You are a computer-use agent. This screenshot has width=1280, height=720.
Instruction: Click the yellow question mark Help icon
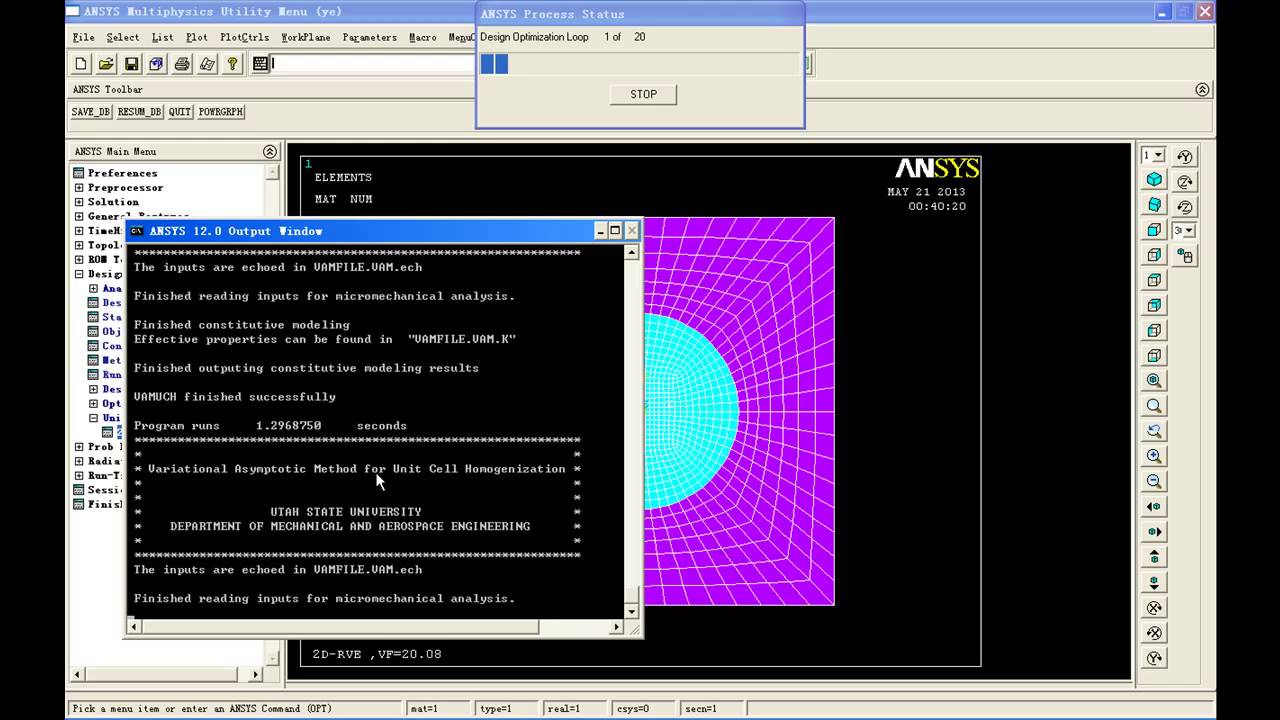pyautogui.click(x=232, y=64)
